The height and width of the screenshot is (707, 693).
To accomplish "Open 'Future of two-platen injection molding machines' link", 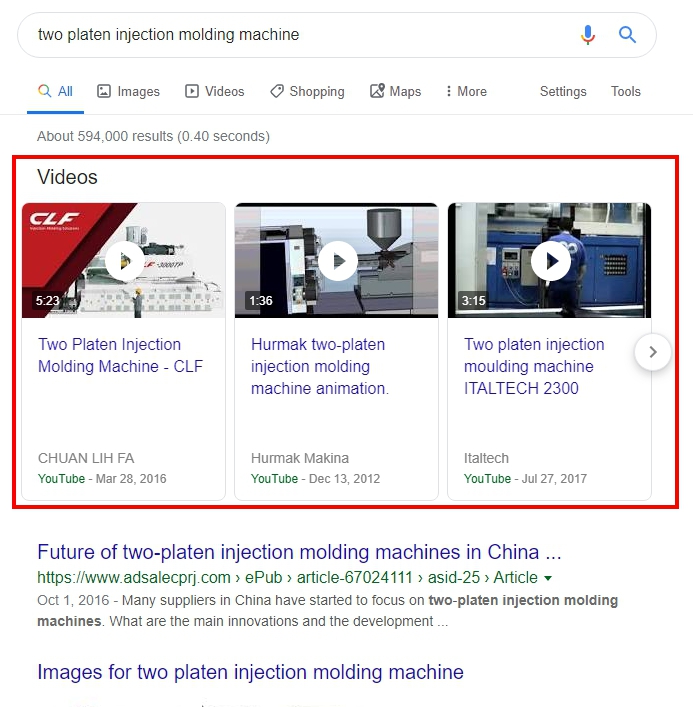I will pyautogui.click(x=299, y=552).
